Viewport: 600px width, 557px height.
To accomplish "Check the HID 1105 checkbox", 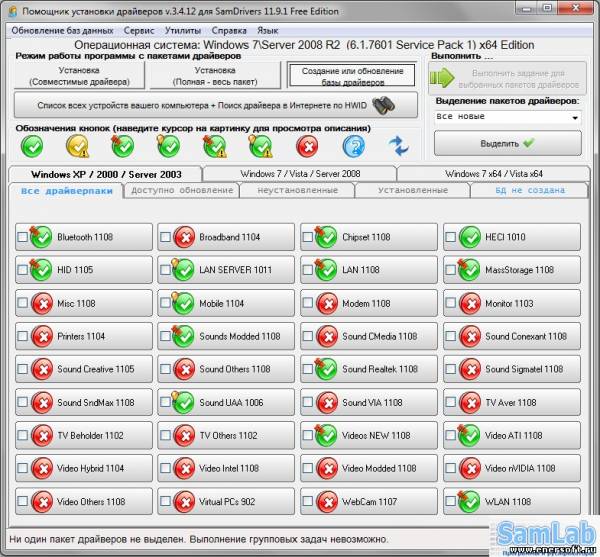I will [x=23, y=270].
